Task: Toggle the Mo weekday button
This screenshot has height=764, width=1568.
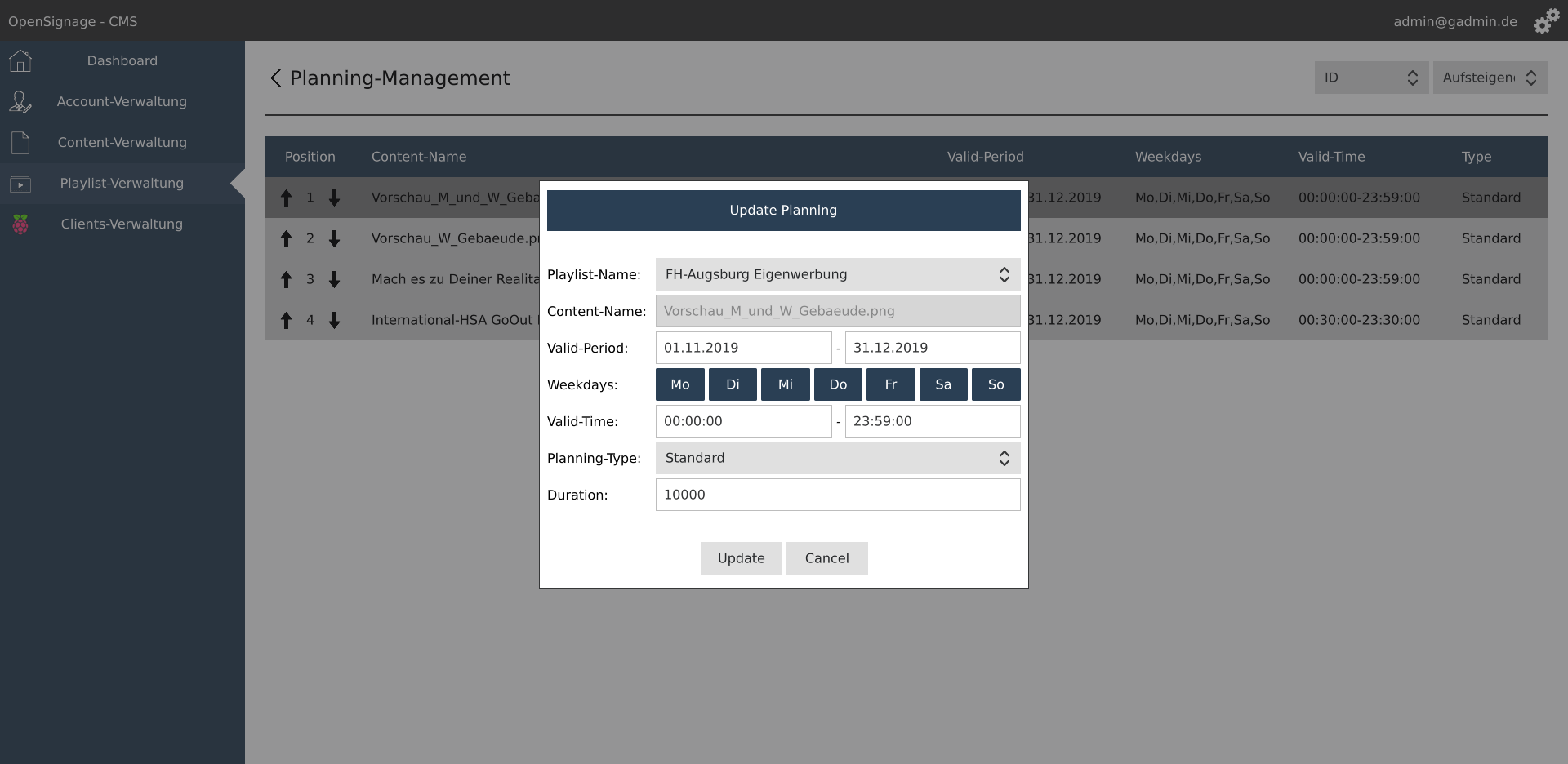Action: click(x=679, y=384)
